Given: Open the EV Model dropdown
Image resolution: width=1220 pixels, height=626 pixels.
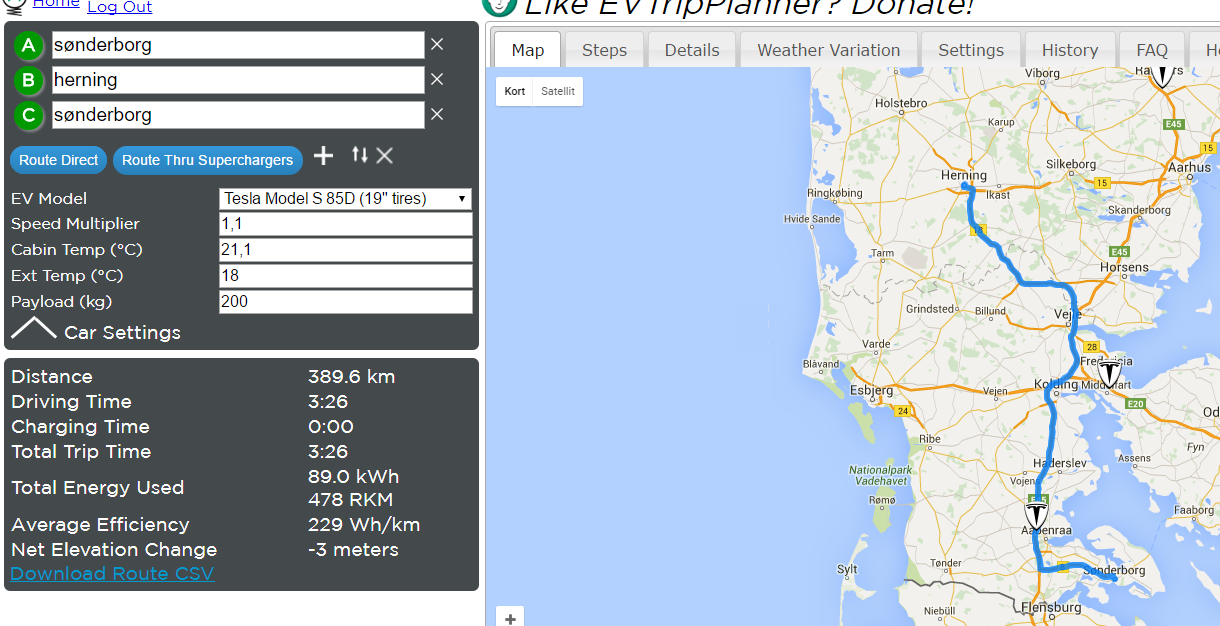Looking at the screenshot, I should (346, 198).
